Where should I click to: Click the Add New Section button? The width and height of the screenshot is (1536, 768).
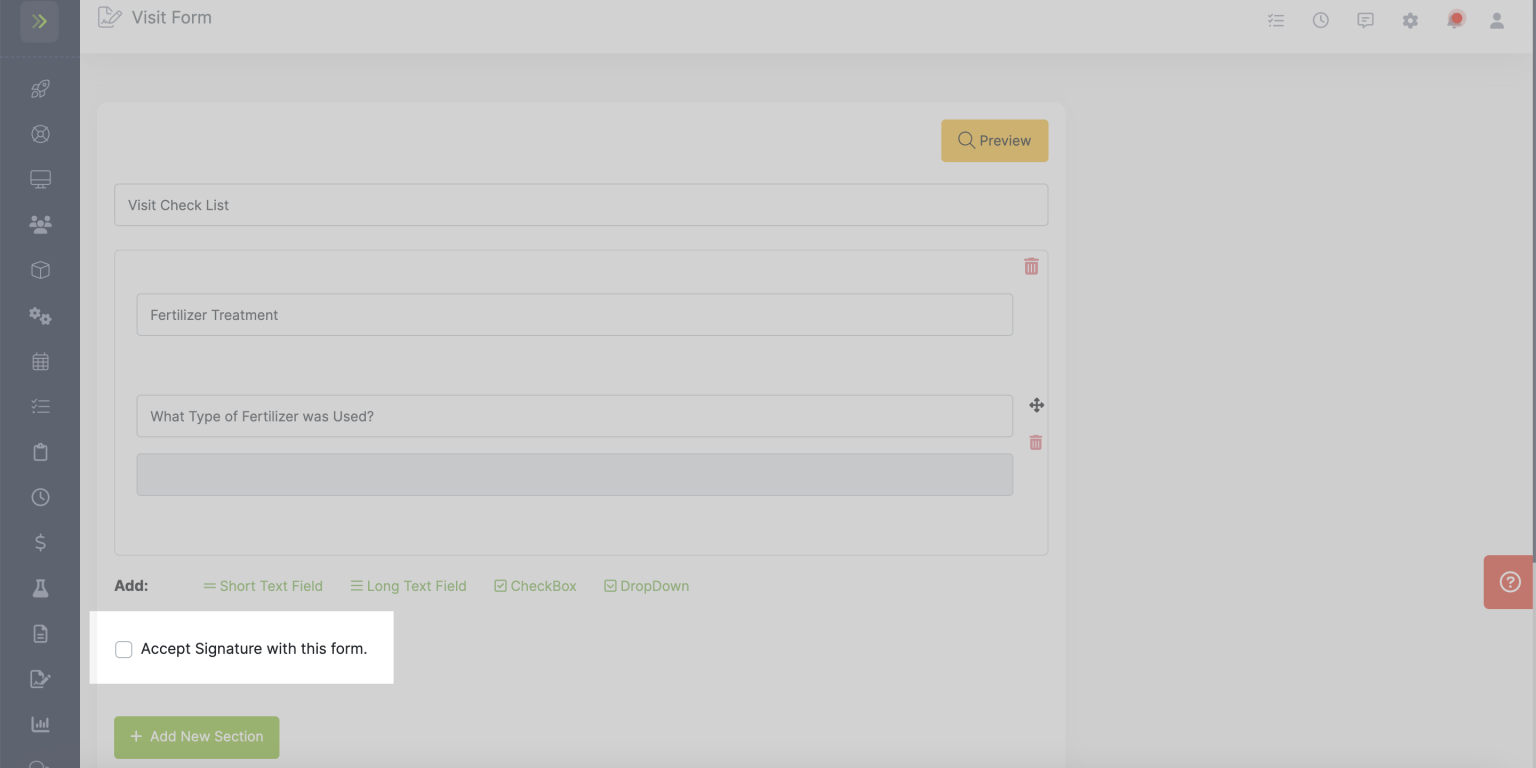[196, 737]
